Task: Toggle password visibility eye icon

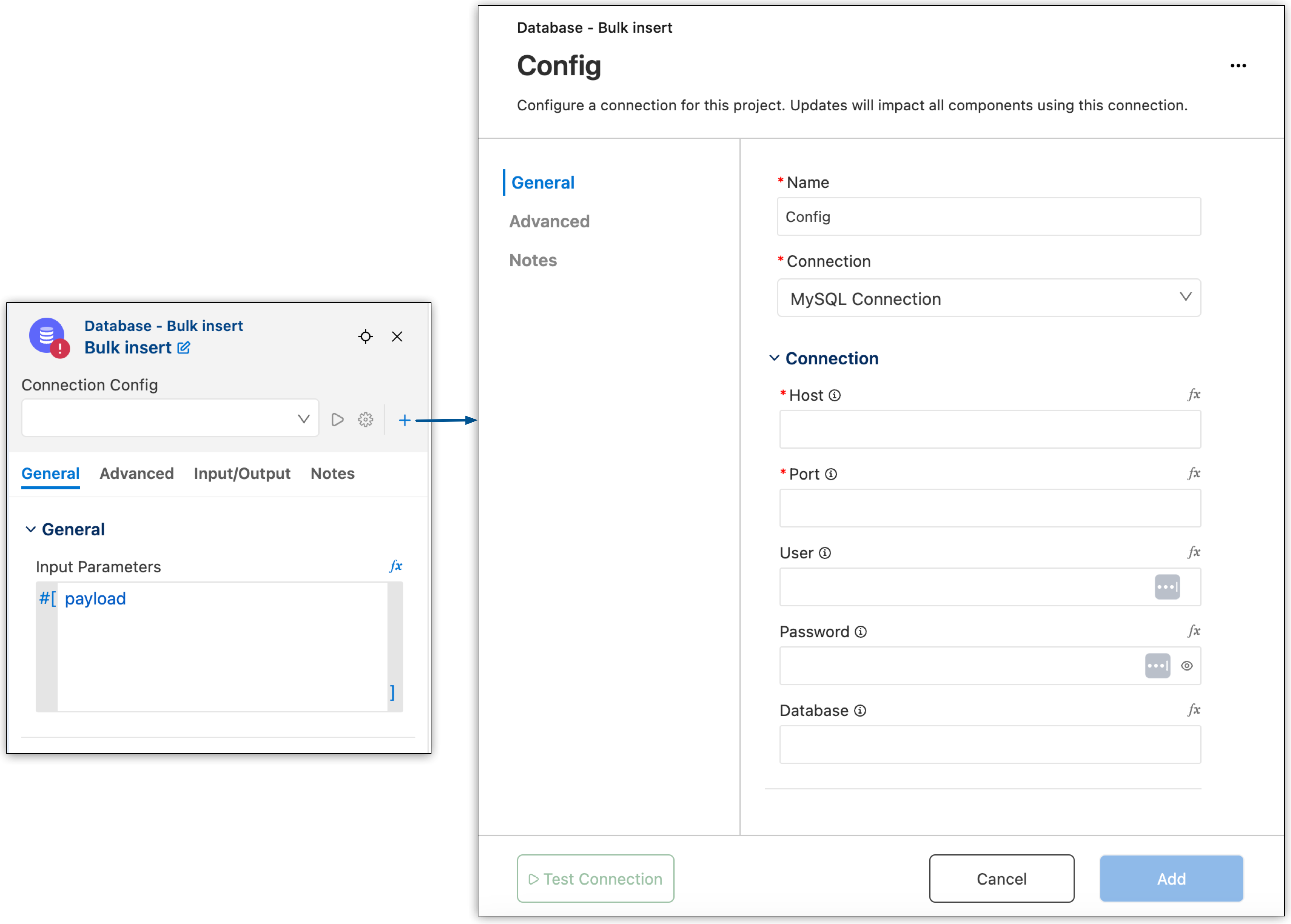Action: click(x=1186, y=666)
